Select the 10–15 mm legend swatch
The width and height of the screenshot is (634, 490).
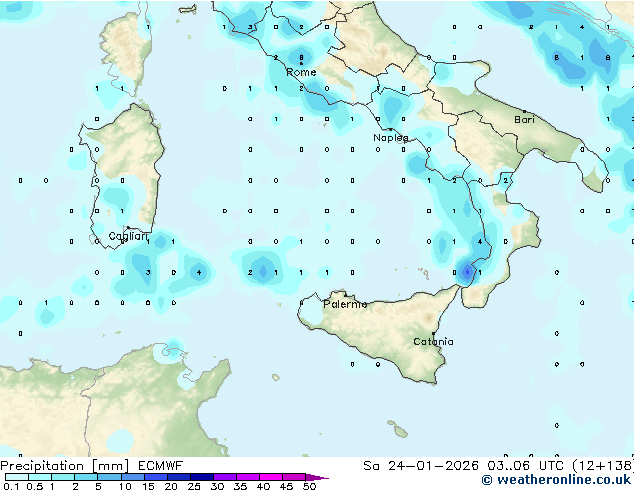132,477
